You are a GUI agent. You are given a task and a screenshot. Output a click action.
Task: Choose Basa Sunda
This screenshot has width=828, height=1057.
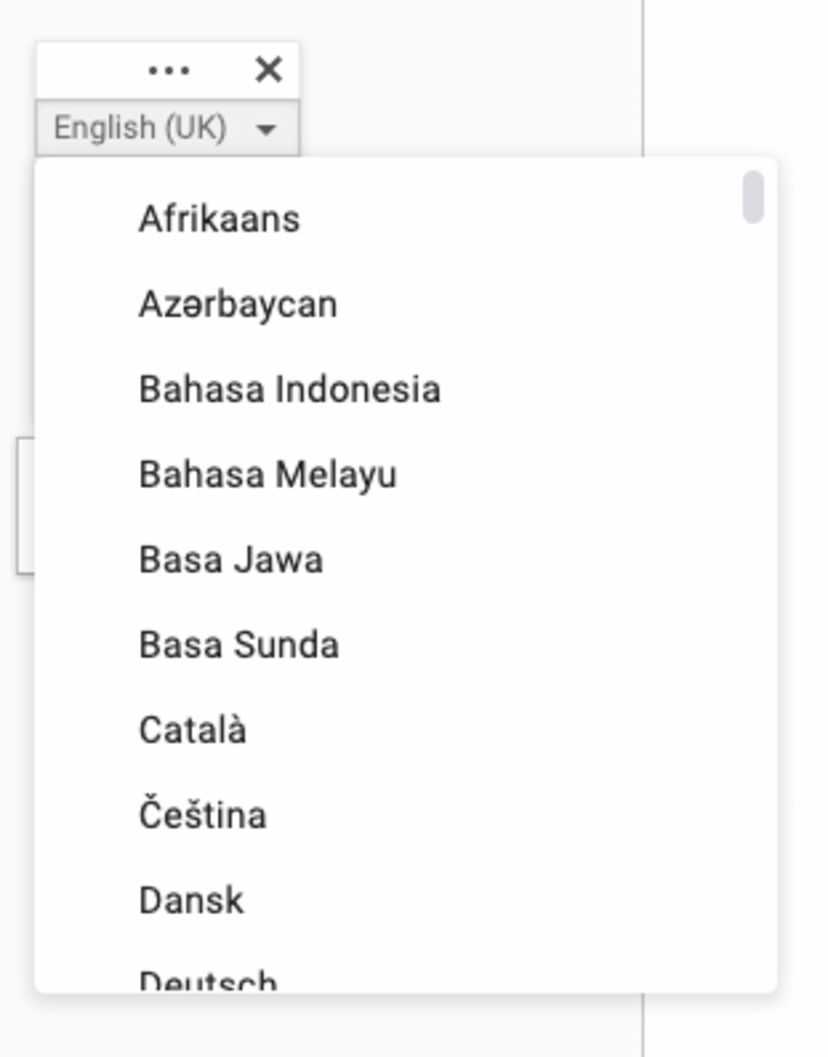pos(240,646)
